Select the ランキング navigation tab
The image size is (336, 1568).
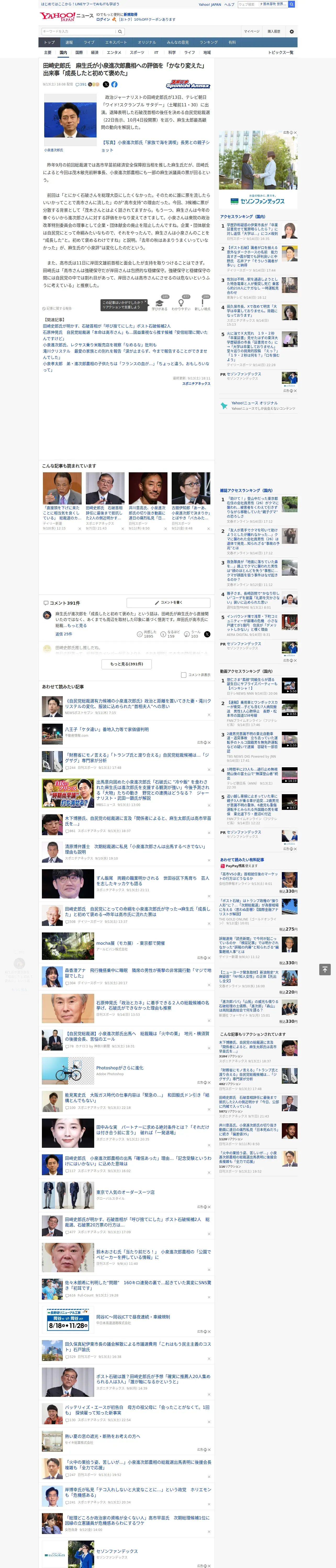[209, 43]
